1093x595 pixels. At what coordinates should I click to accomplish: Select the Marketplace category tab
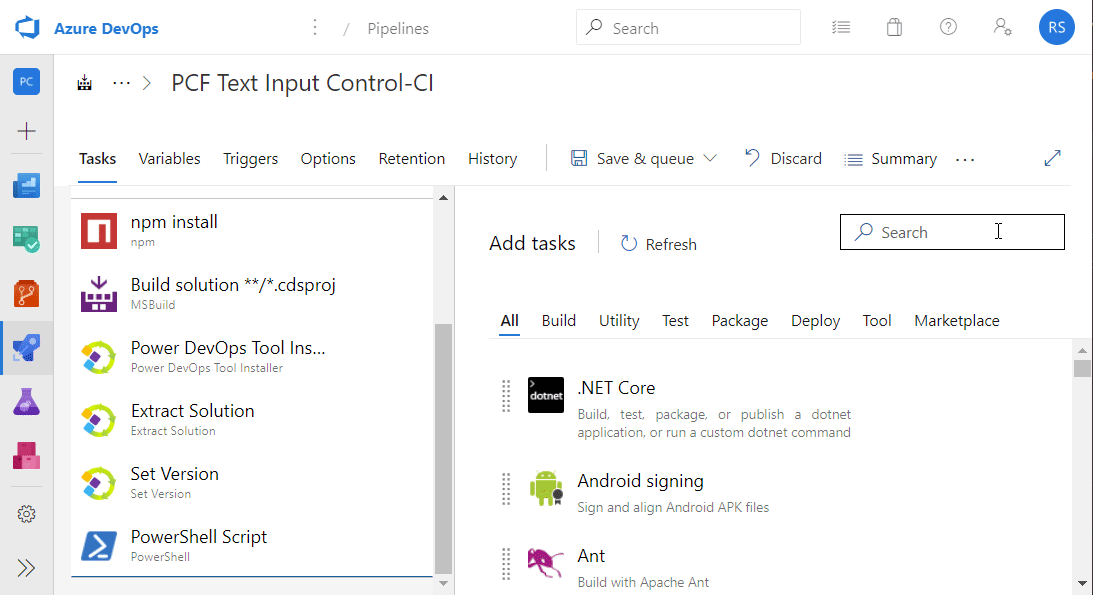pos(957,320)
